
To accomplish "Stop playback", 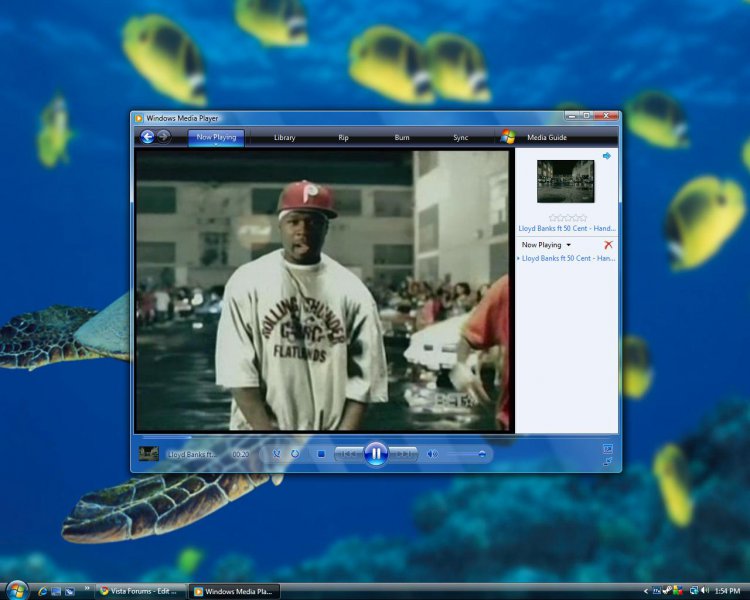I will click(321, 454).
